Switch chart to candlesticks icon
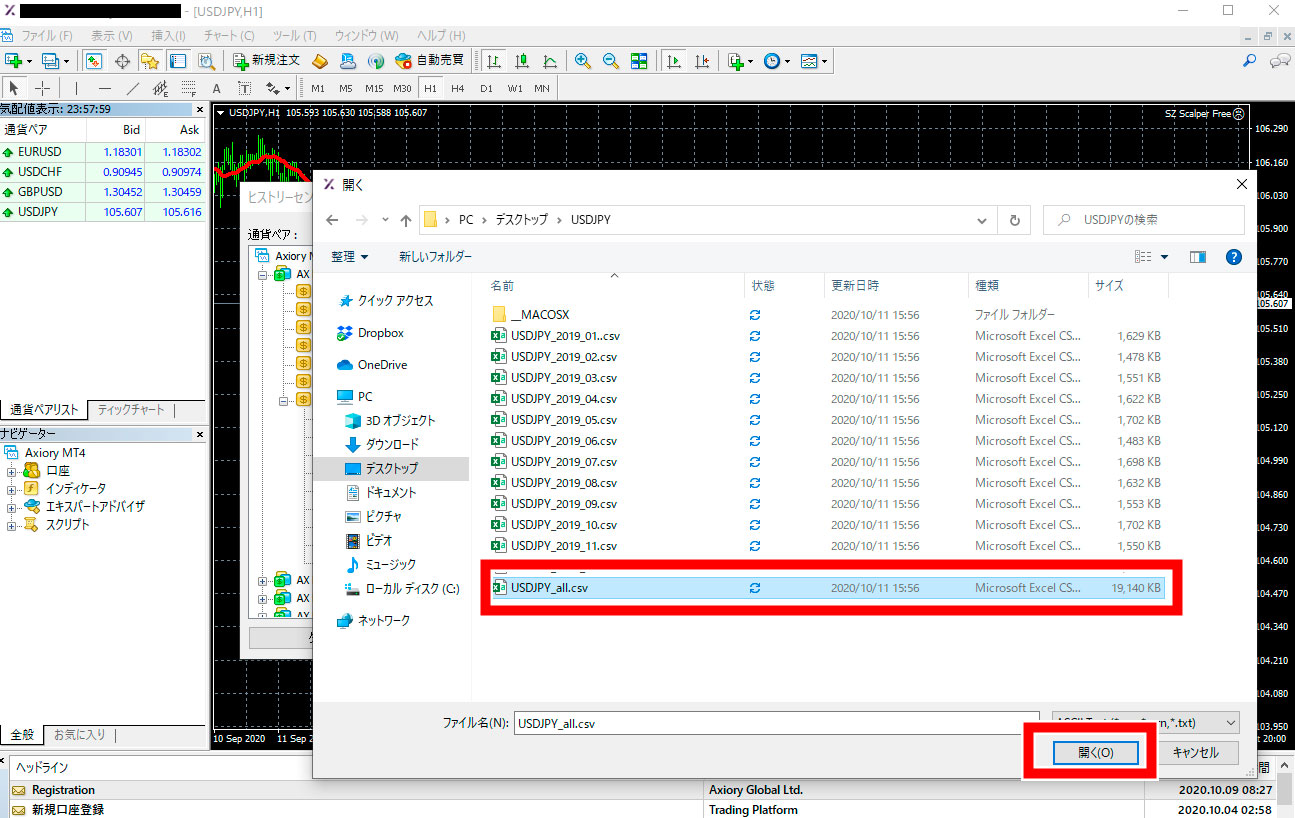Screen dimensions: 1295x818 pyautogui.click(x=522, y=61)
